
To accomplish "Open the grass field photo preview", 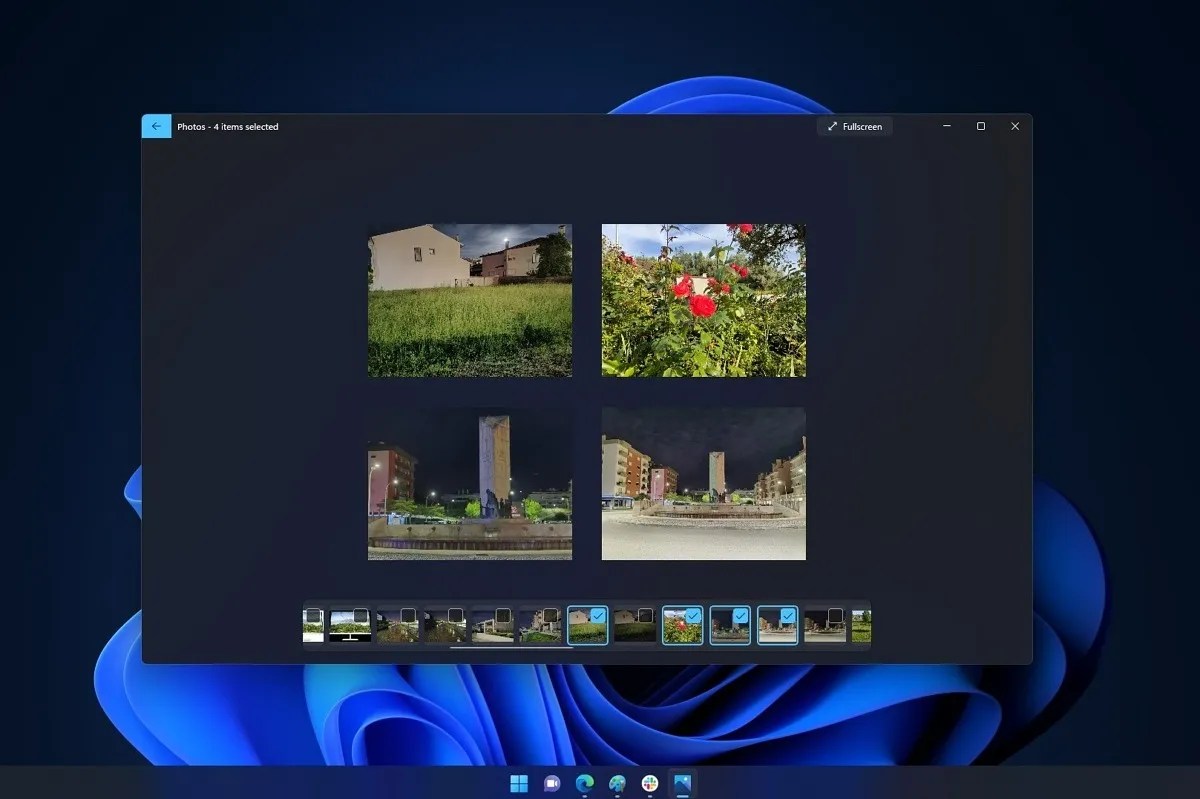I will click(x=470, y=300).
